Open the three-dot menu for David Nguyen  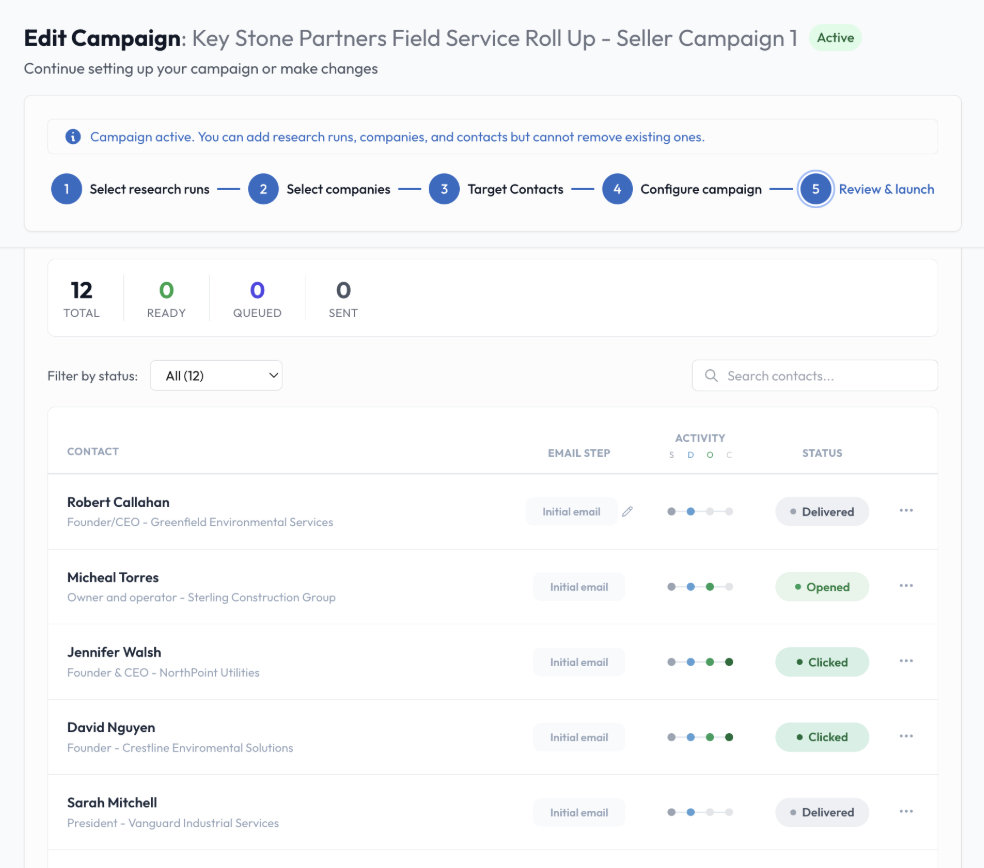(x=906, y=736)
